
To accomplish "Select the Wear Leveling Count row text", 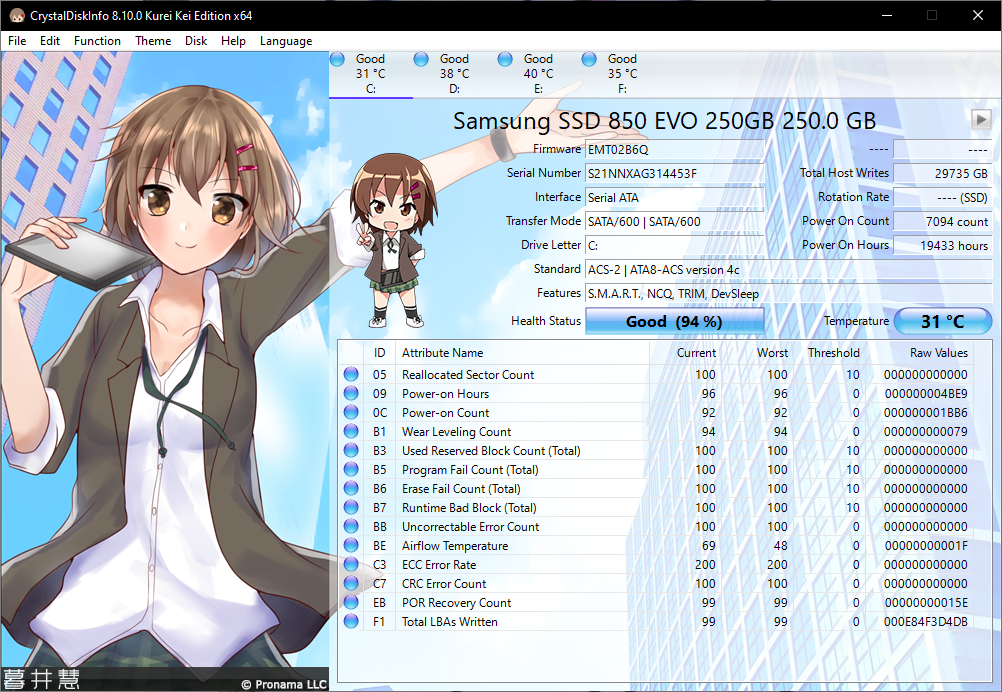I will point(456,431).
